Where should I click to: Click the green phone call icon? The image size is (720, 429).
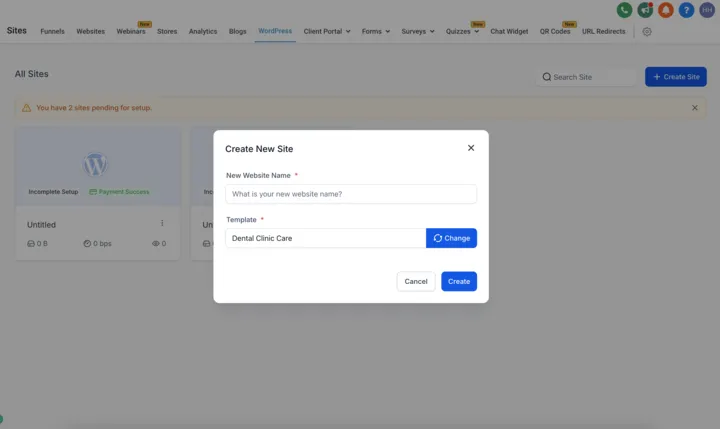tap(624, 10)
